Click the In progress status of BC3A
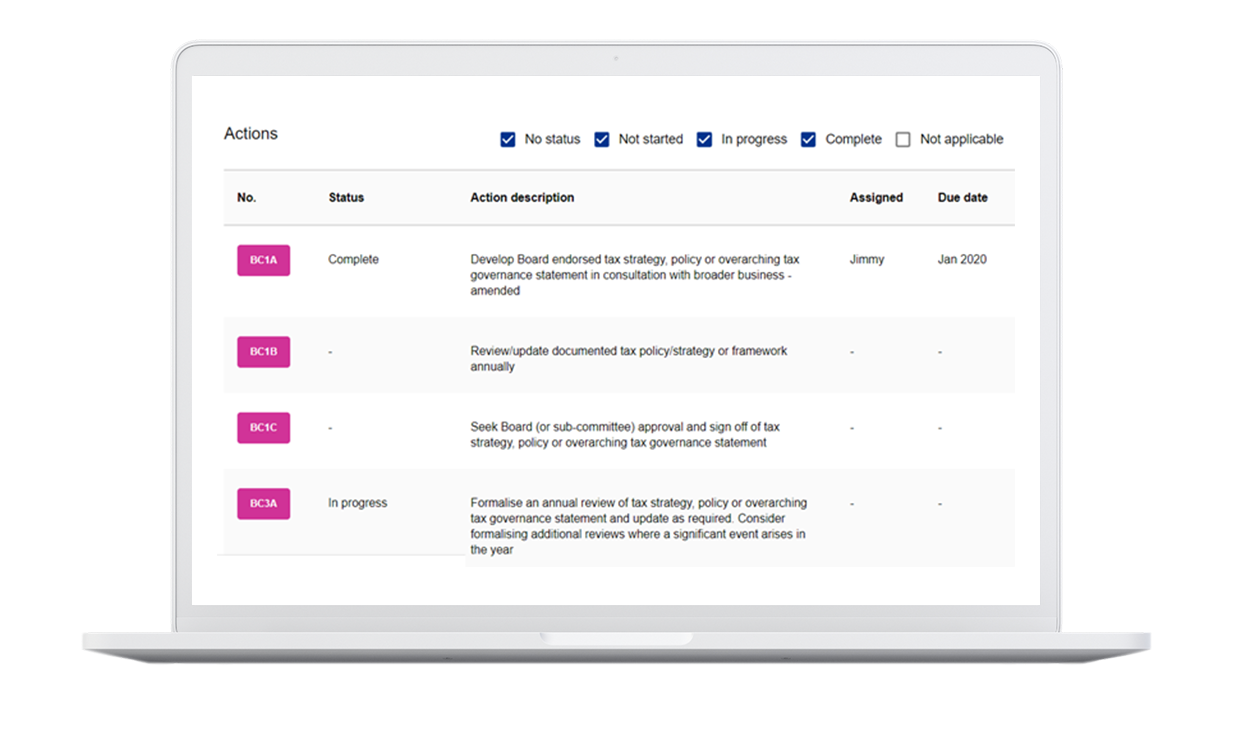 coord(357,503)
